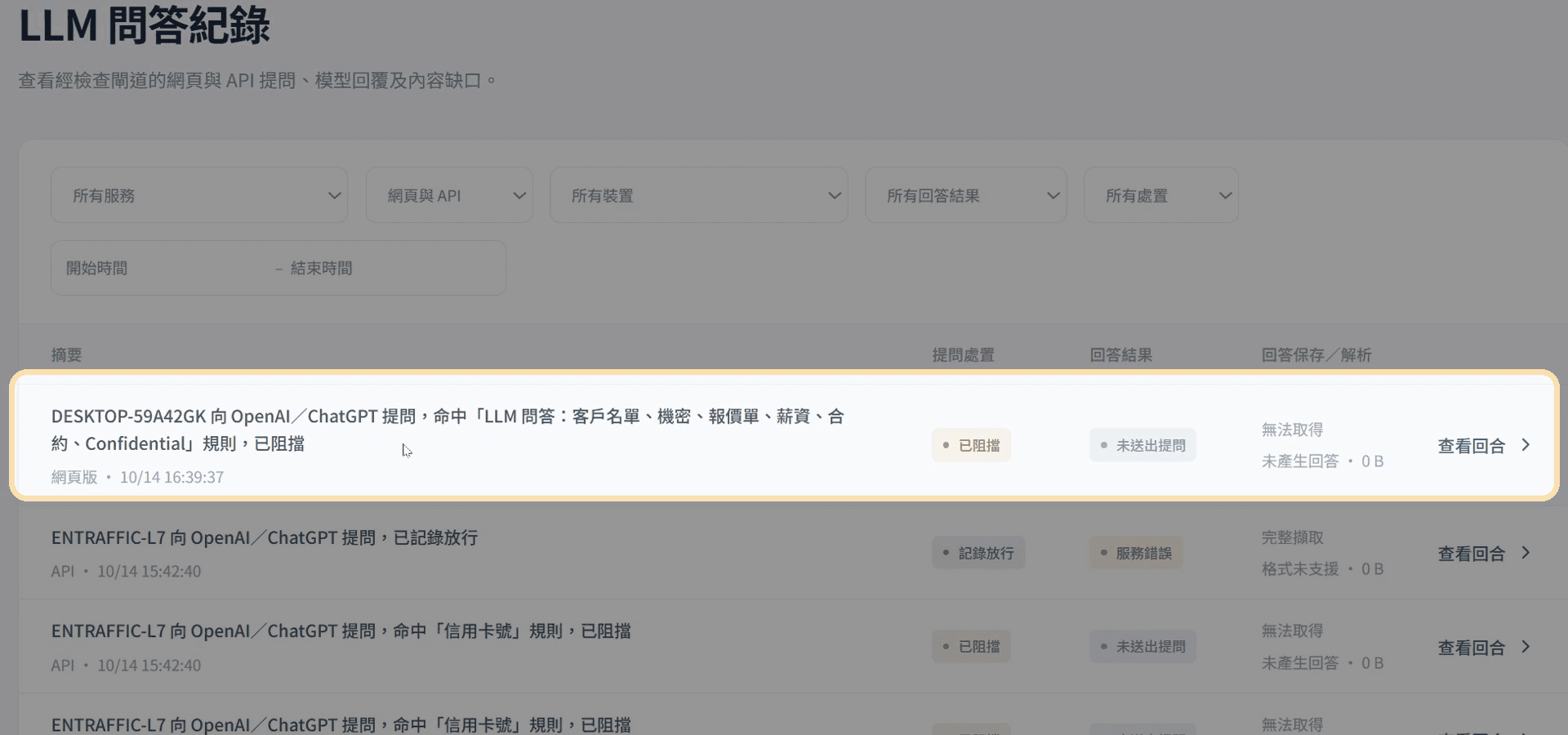
Task: Open the 網頁與 API filter dropdown
Action: 449,195
